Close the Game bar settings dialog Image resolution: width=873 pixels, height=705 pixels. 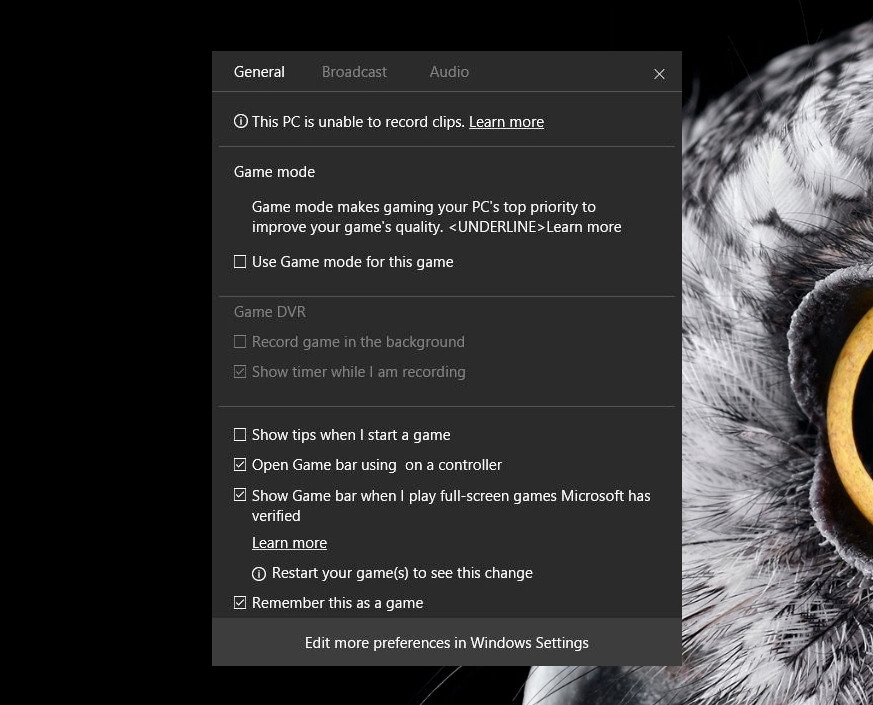pyautogui.click(x=659, y=73)
